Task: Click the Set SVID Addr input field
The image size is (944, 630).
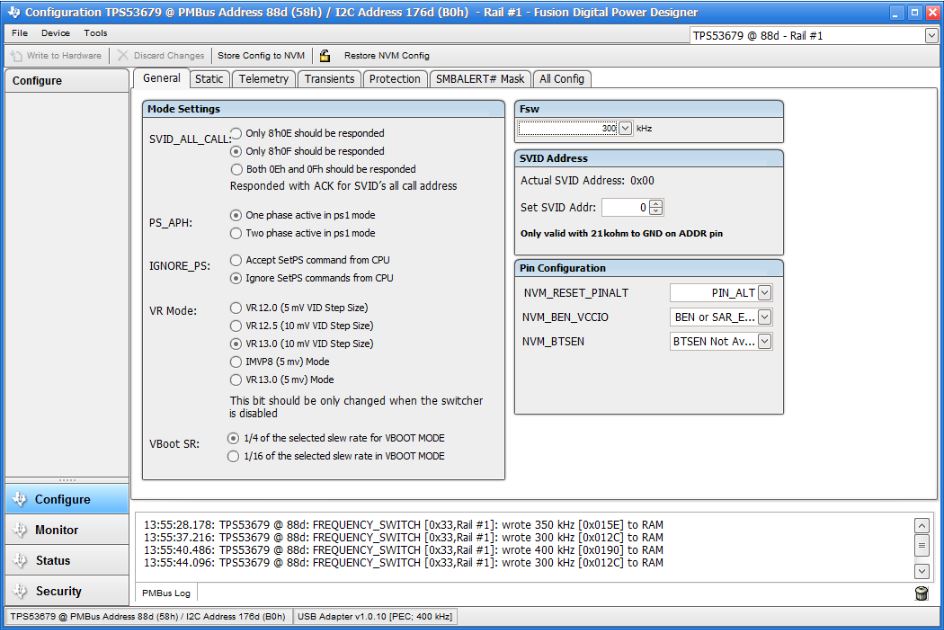Action: (x=626, y=208)
